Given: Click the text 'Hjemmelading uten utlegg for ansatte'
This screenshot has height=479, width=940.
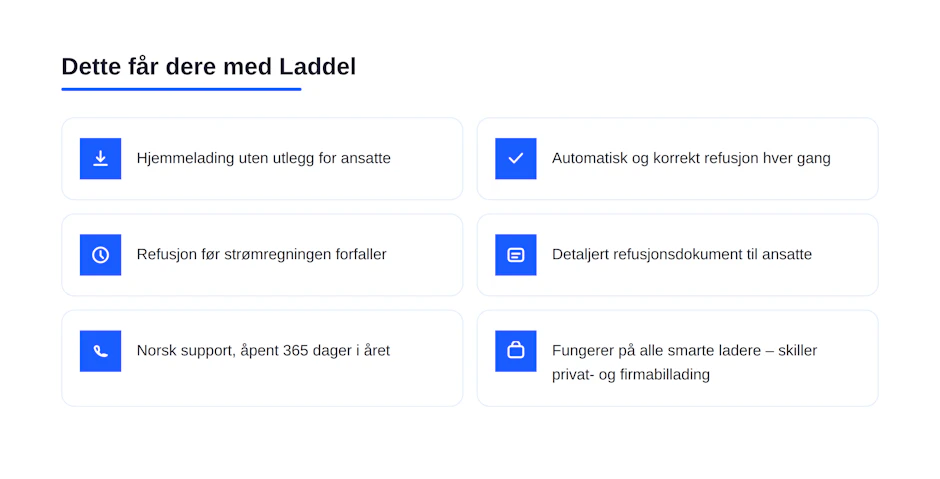Looking at the screenshot, I should pyautogui.click(x=263, y=158).
